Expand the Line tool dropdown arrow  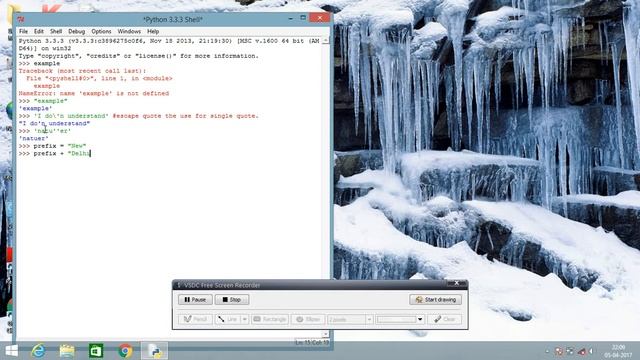244,319
